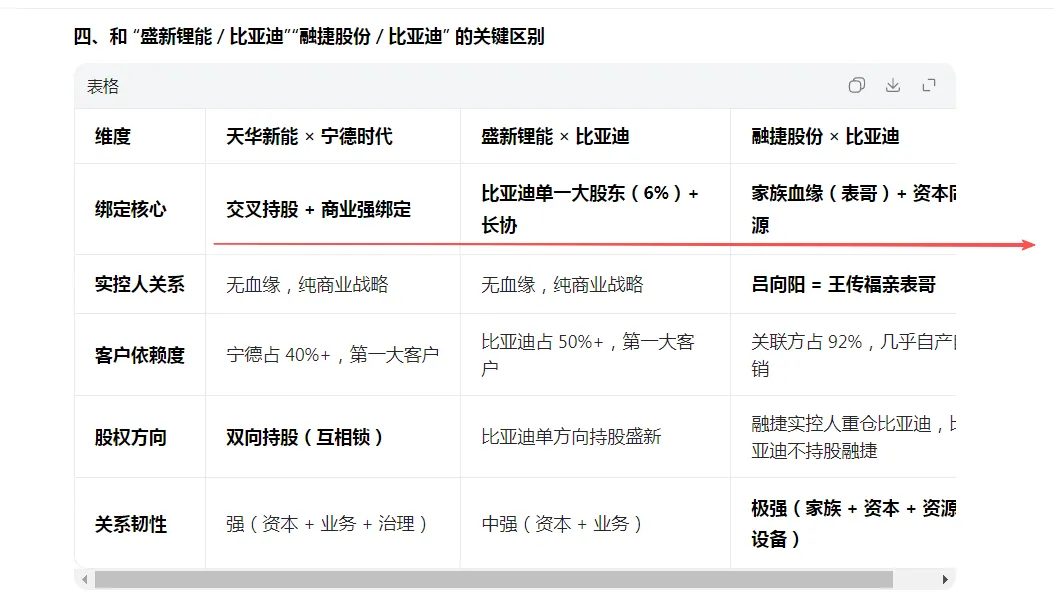This screenshot has height=609, width=1054.
Task: Click the 比亚迪占 50%+，第一大客户 cell
Action: (587, 355)
